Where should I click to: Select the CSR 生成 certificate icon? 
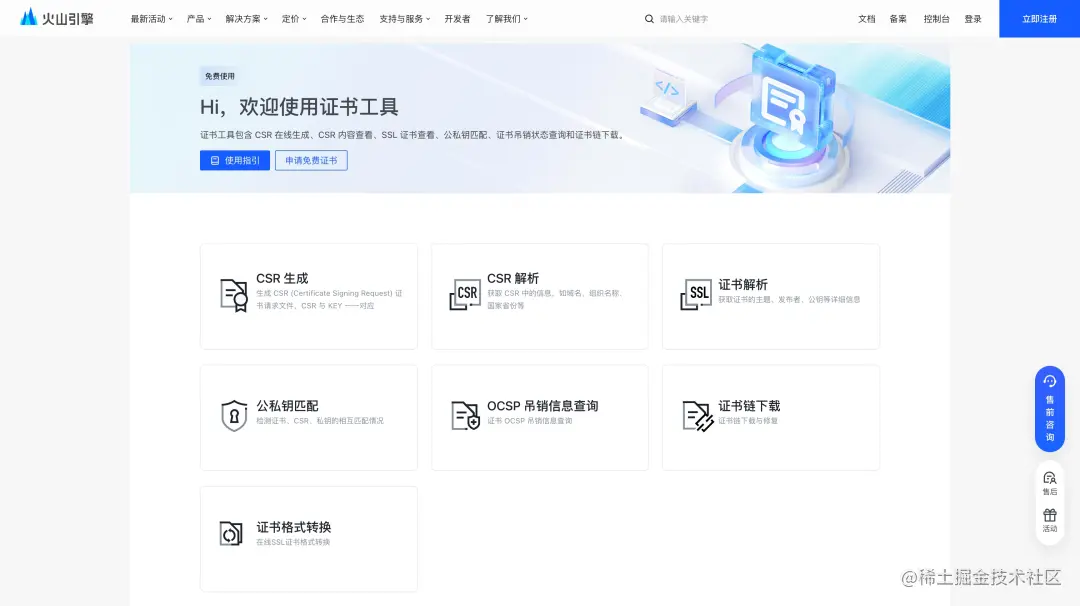coord(234,296)
